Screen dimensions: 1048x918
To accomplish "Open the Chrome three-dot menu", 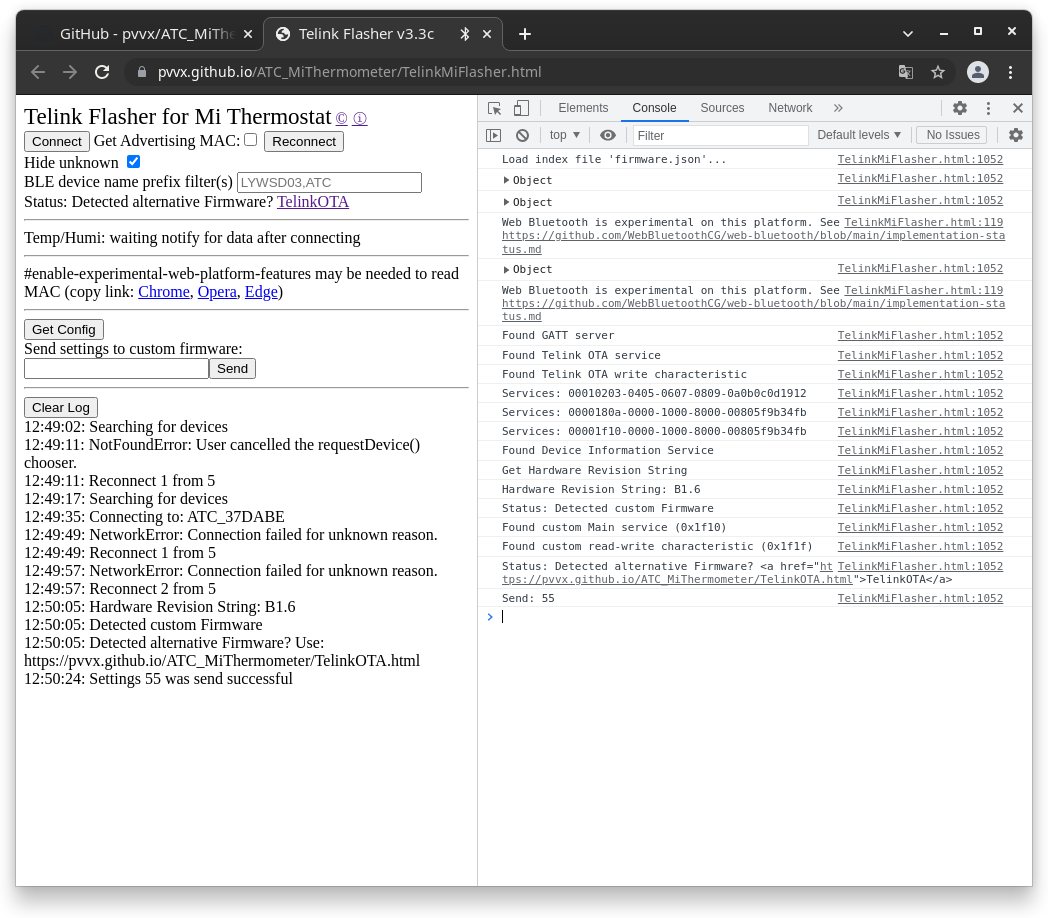I will click(1011, 72).
